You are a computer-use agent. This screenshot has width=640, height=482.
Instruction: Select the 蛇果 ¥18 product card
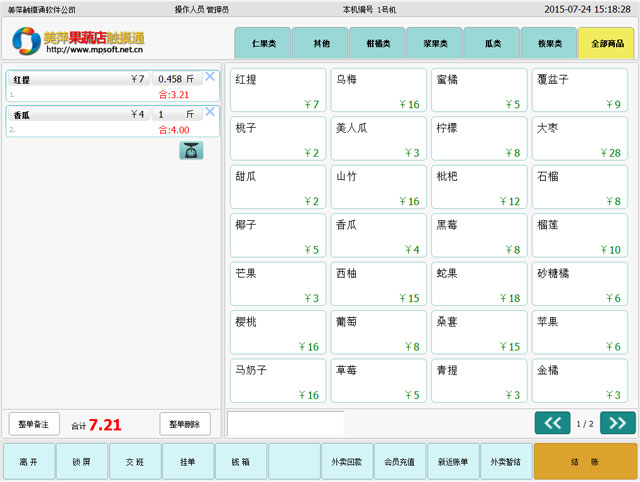click(479, 284)
